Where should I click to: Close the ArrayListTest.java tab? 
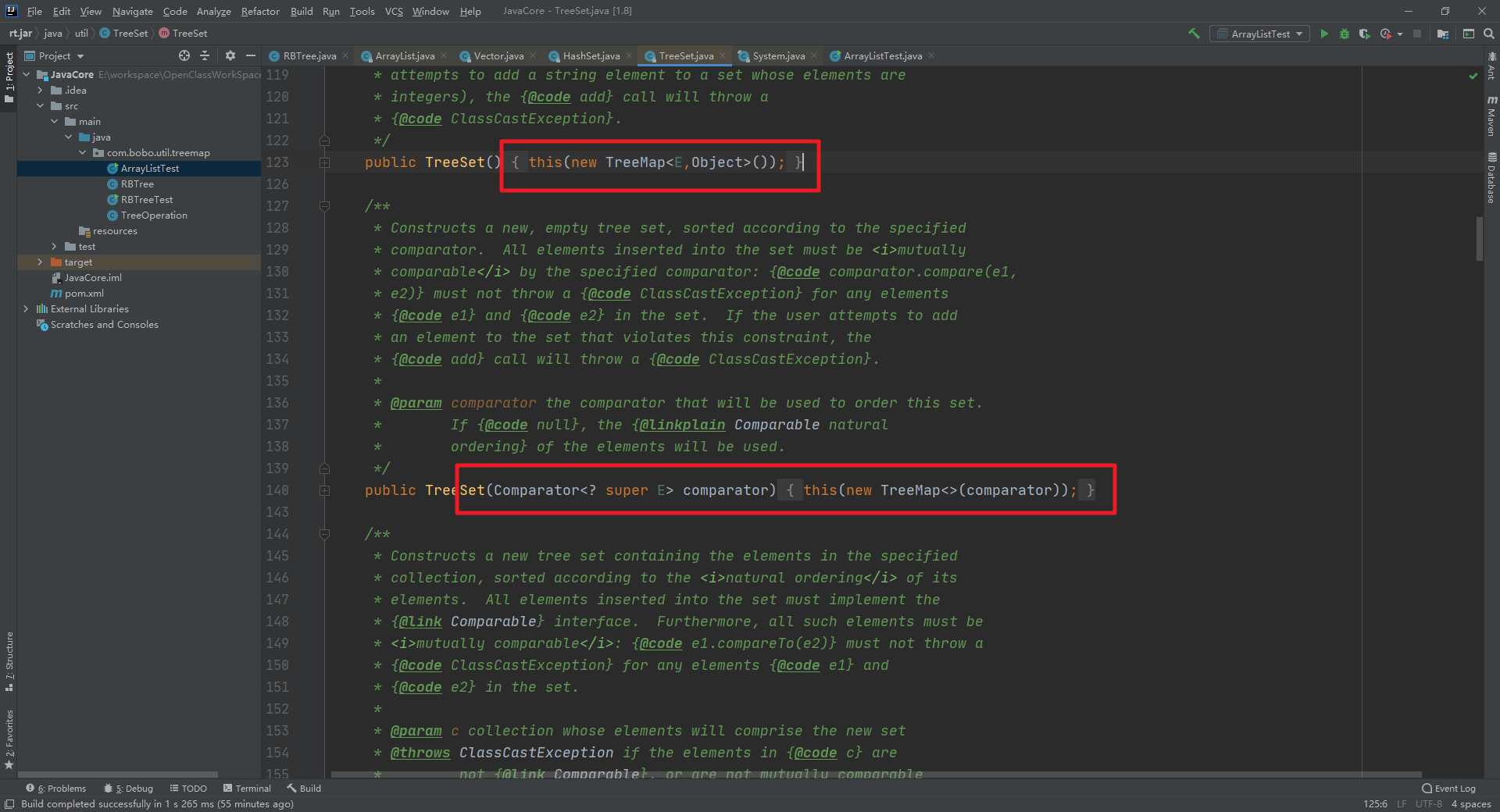coord(931,55)
